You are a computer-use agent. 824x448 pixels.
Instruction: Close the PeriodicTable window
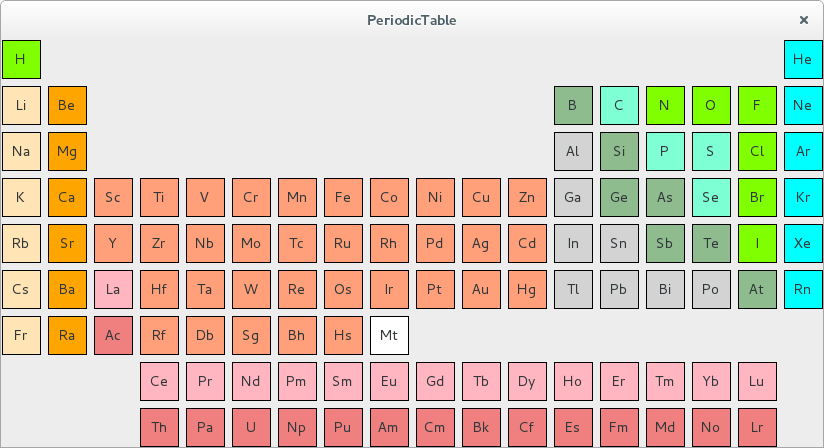pos(803,19)
